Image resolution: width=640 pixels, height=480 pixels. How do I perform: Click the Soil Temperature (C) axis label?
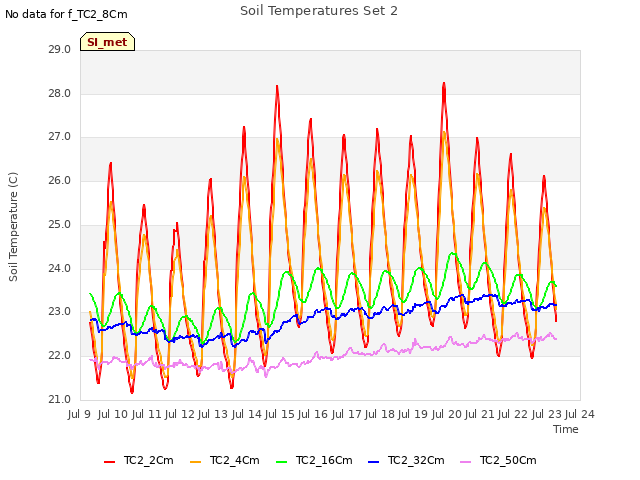(13, 227)
